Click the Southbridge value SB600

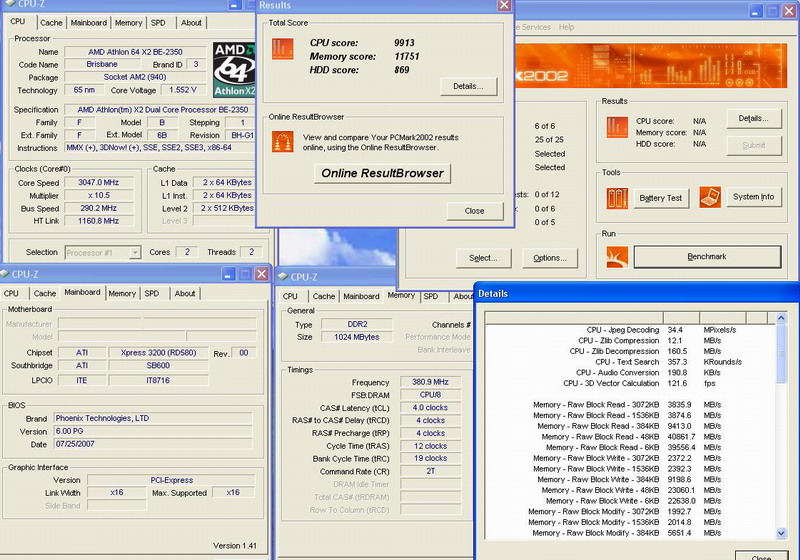tap(158, 366)
